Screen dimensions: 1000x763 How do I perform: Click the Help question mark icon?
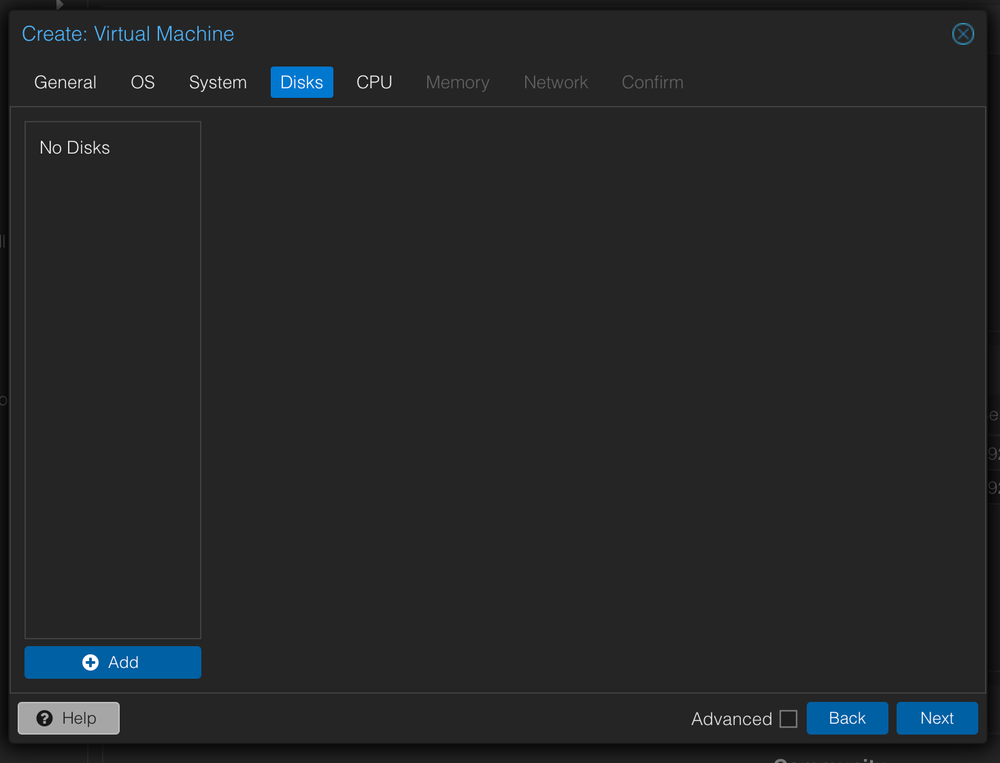pyautogui.click(x=45, y=718)
